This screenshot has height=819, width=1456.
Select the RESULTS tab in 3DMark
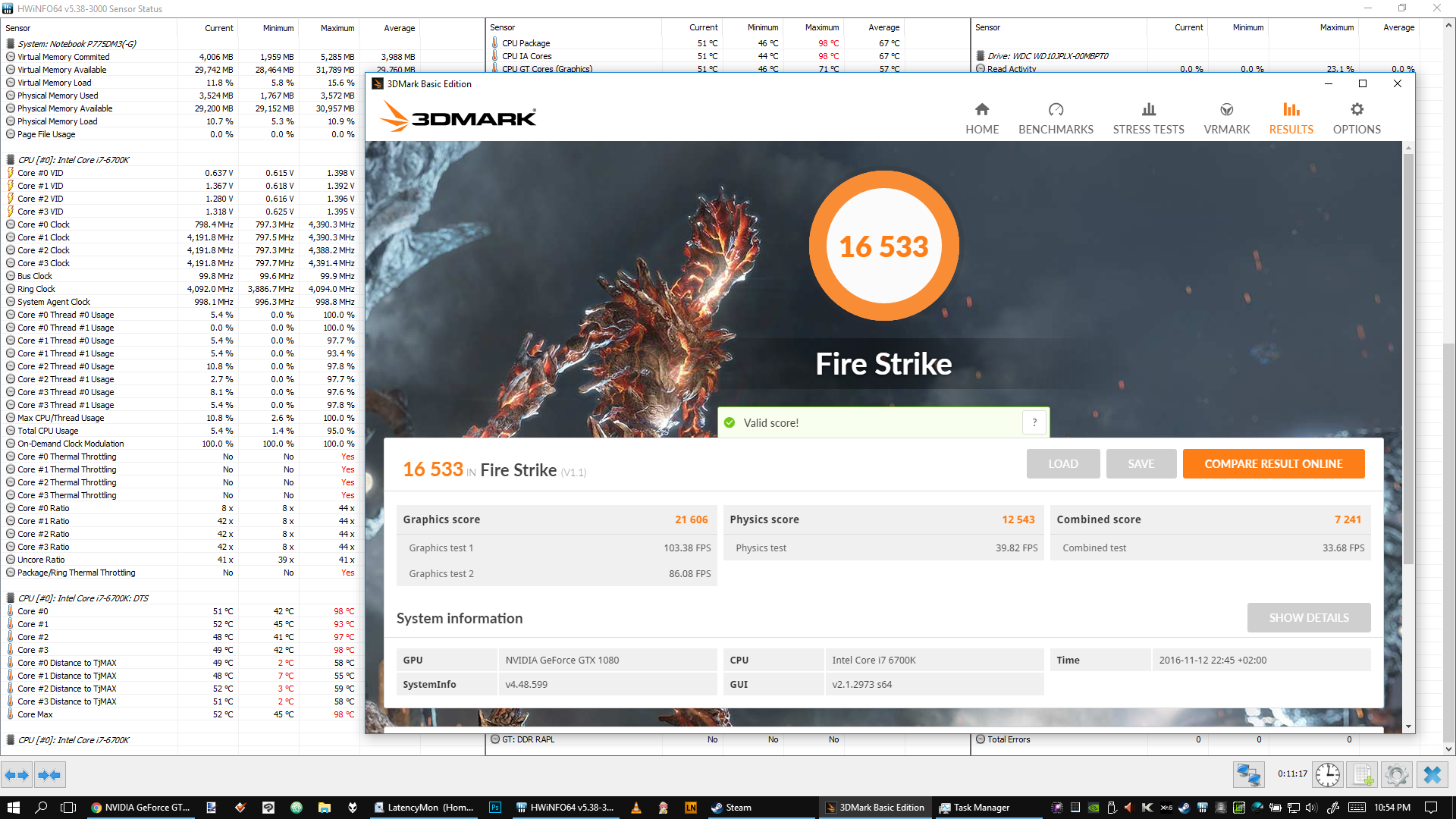[1291, 119]
